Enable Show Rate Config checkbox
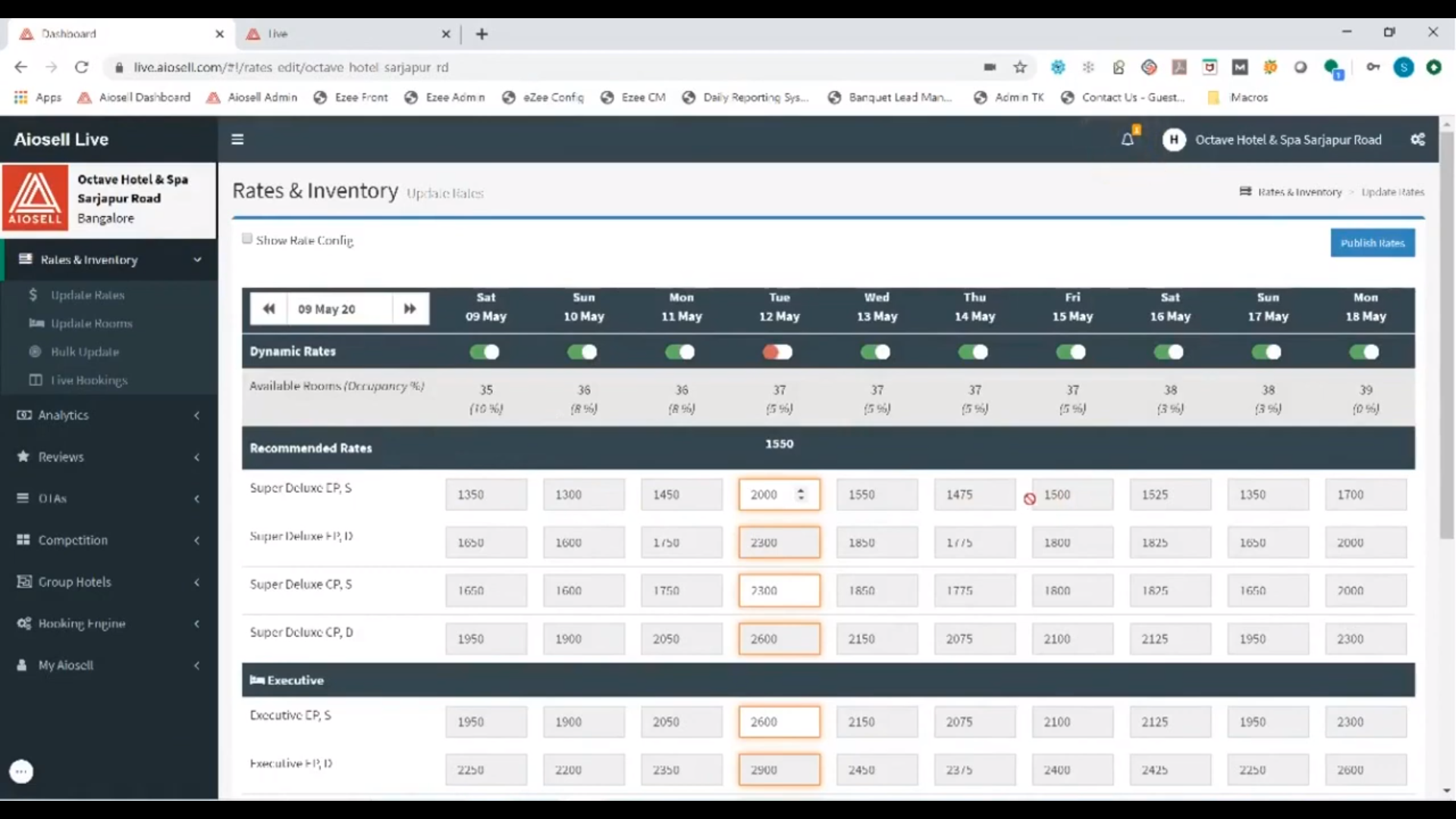This screenshot has height=819, width=1456. click(x=247, y=239)
